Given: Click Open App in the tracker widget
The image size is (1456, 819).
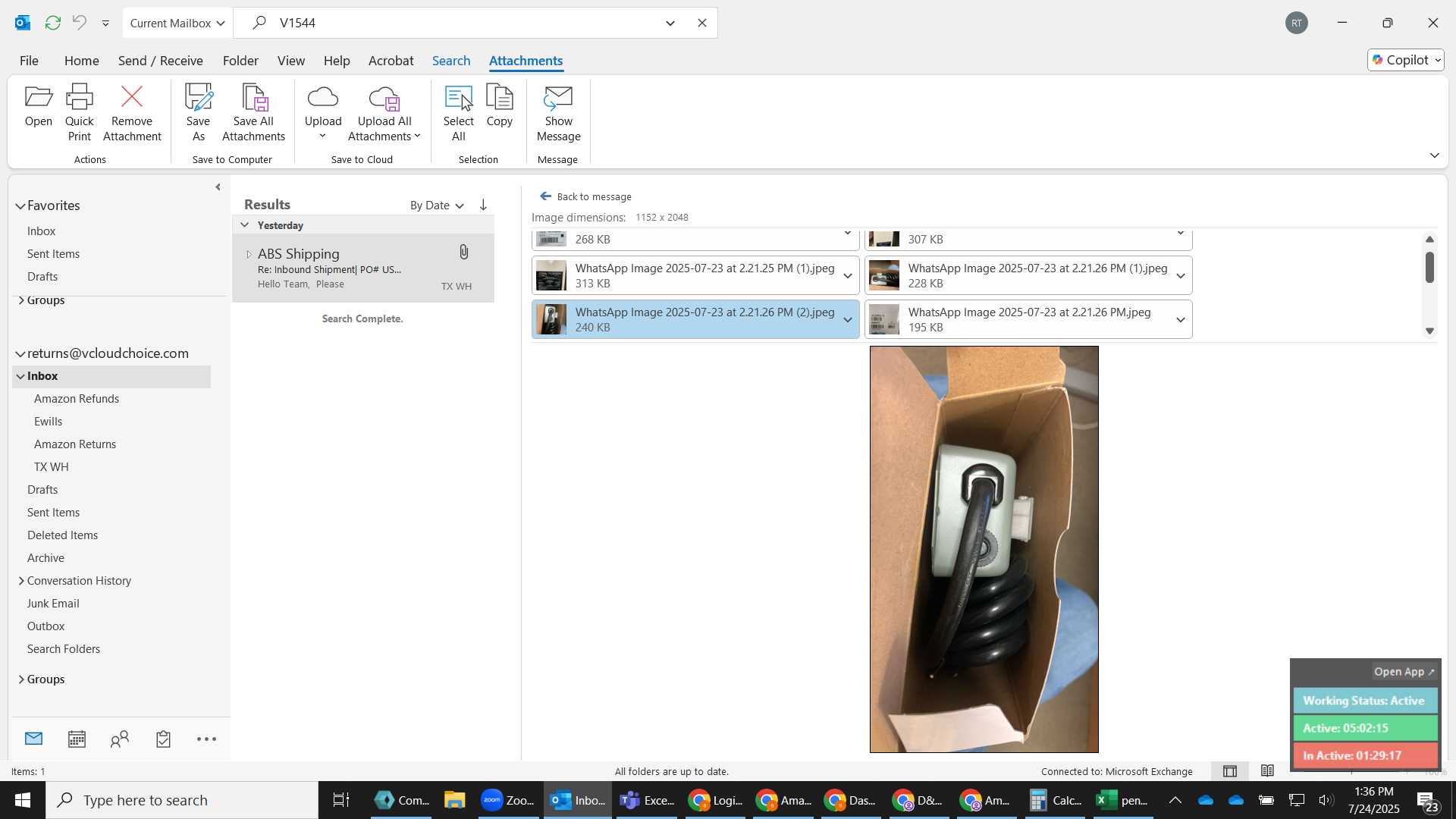Looking at the screenshot, I should point(1404,672).
